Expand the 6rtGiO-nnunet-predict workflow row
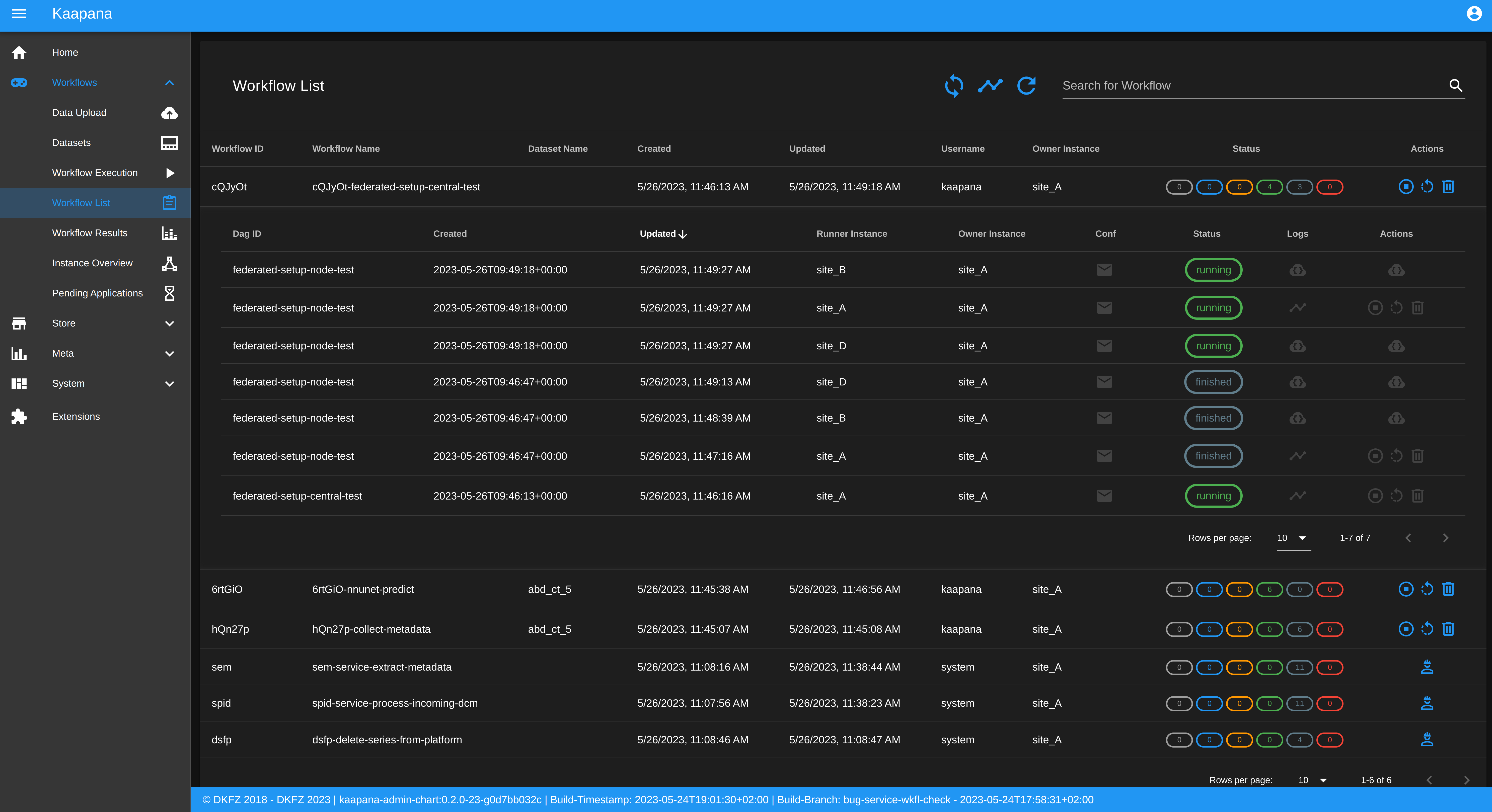 tap(843, 590)
